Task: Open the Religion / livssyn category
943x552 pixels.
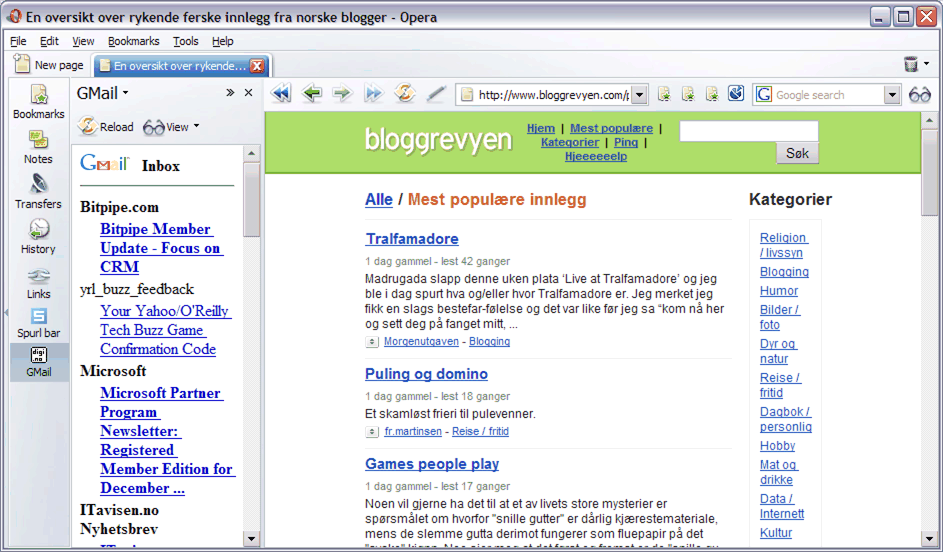Action: pos(784,245)
